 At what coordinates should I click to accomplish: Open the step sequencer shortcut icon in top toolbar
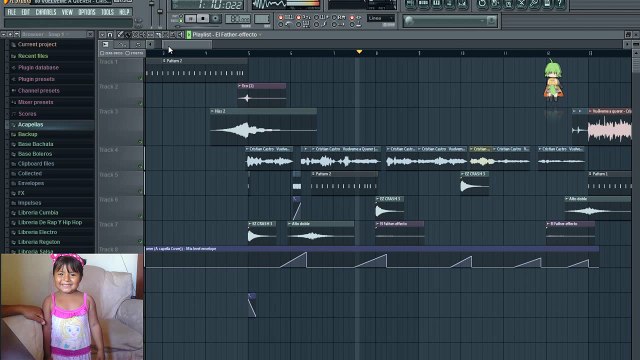(x=424, y=4)
